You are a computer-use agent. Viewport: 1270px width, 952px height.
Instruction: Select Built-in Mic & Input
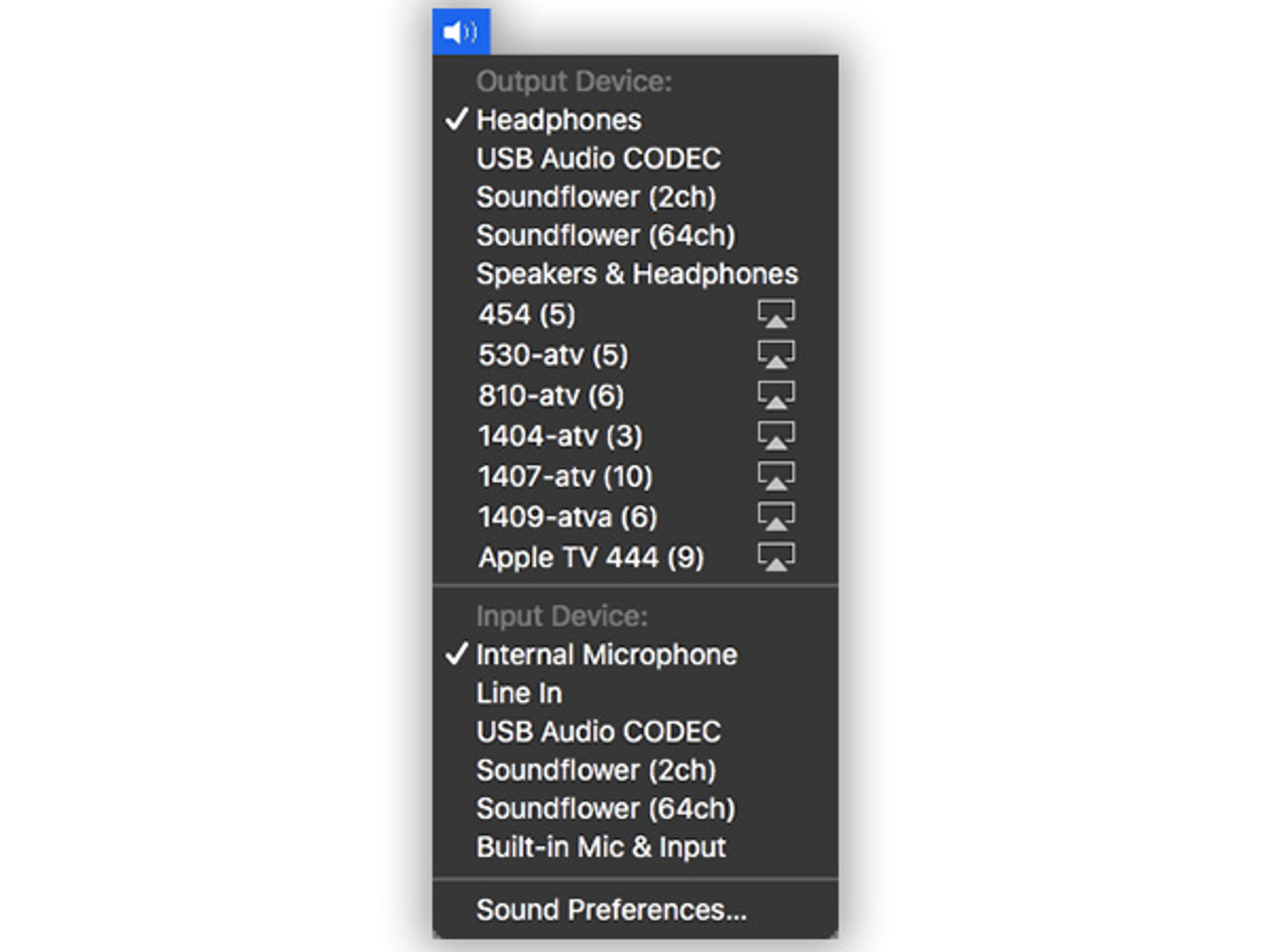tap(600, 848)
